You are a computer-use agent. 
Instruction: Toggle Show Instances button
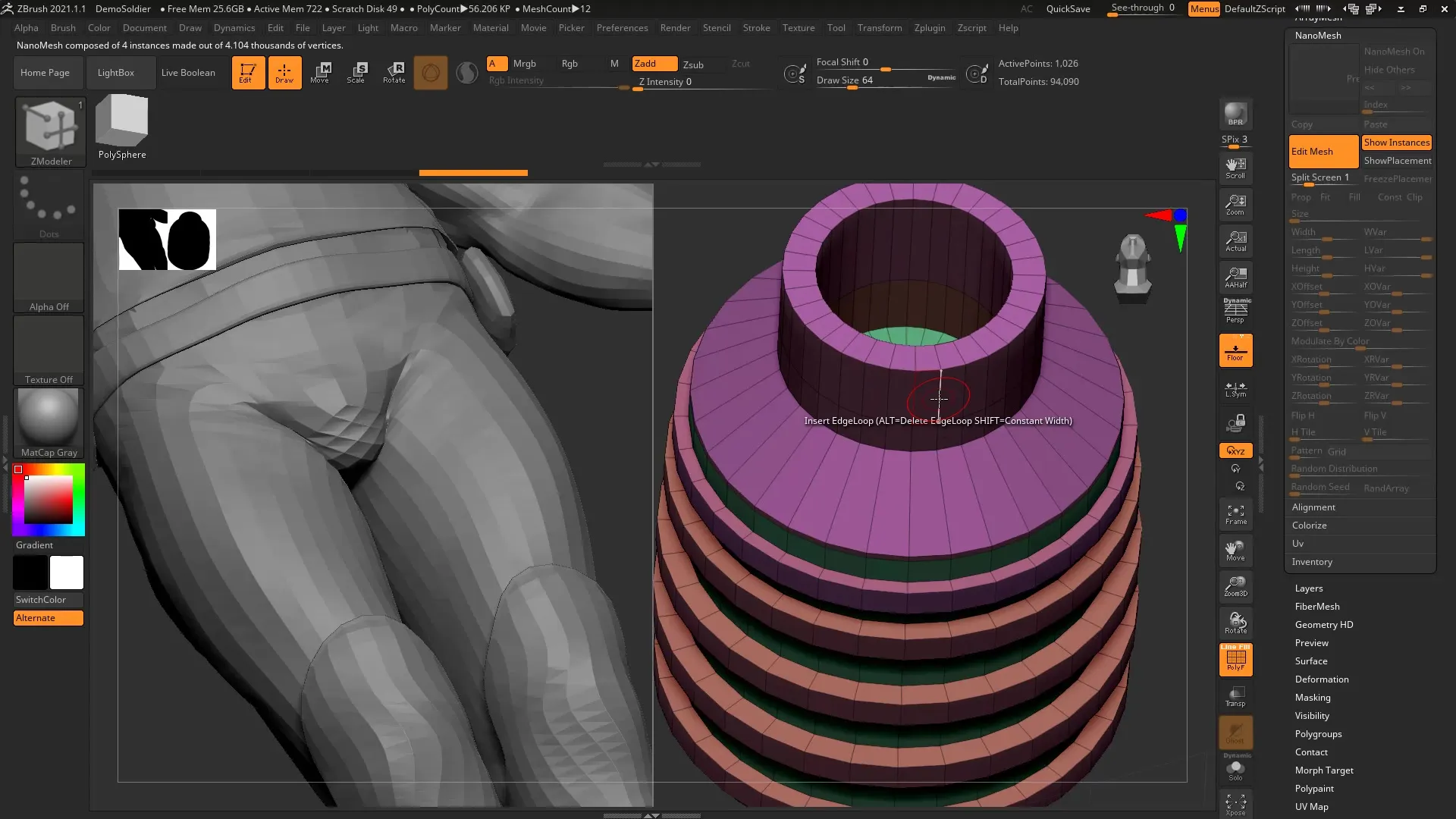point(1396,143)
